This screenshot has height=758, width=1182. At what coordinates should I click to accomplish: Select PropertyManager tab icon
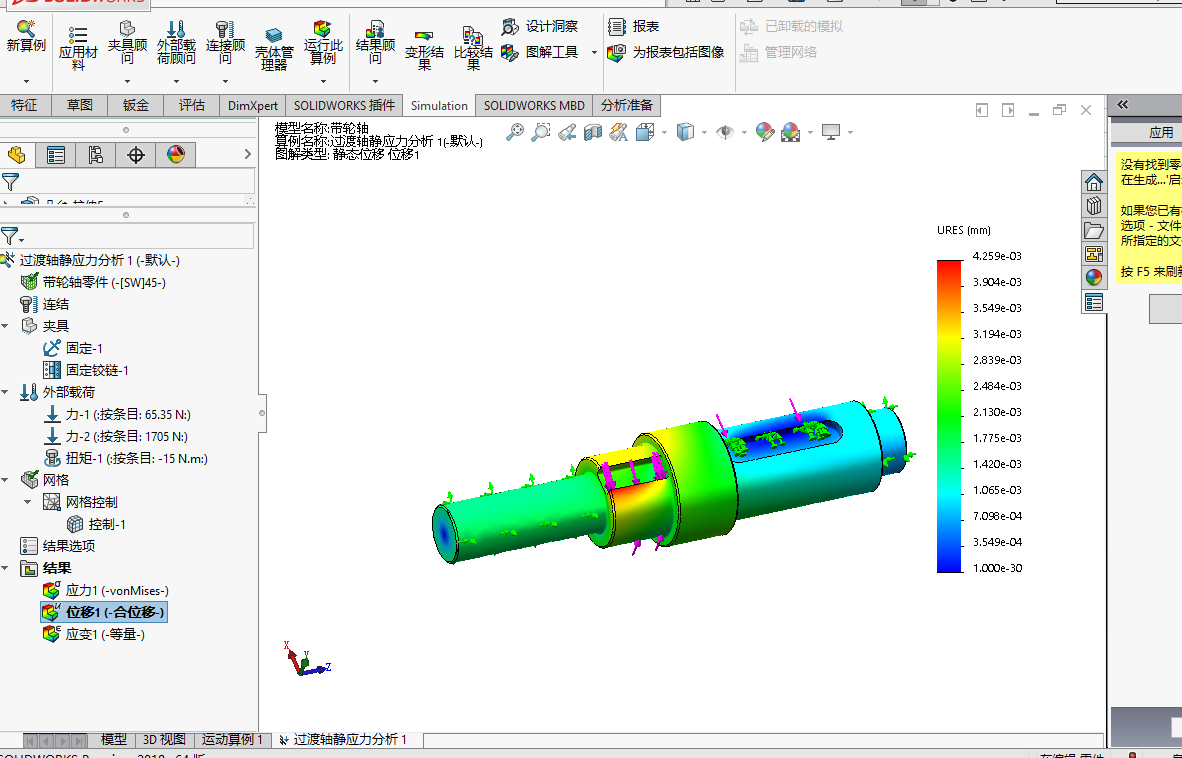point(56,155)
